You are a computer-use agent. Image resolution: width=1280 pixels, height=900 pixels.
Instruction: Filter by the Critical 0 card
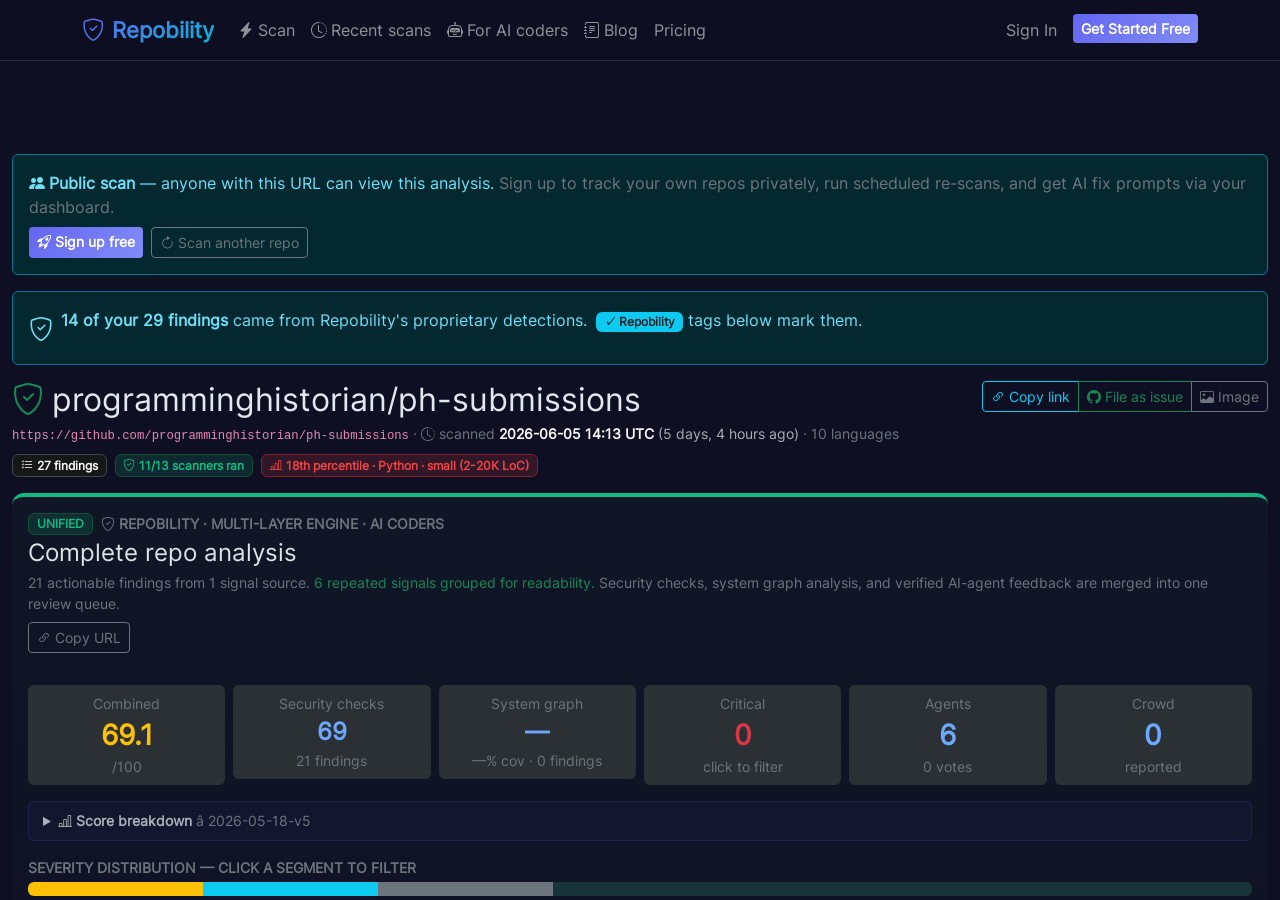point(742,735)
